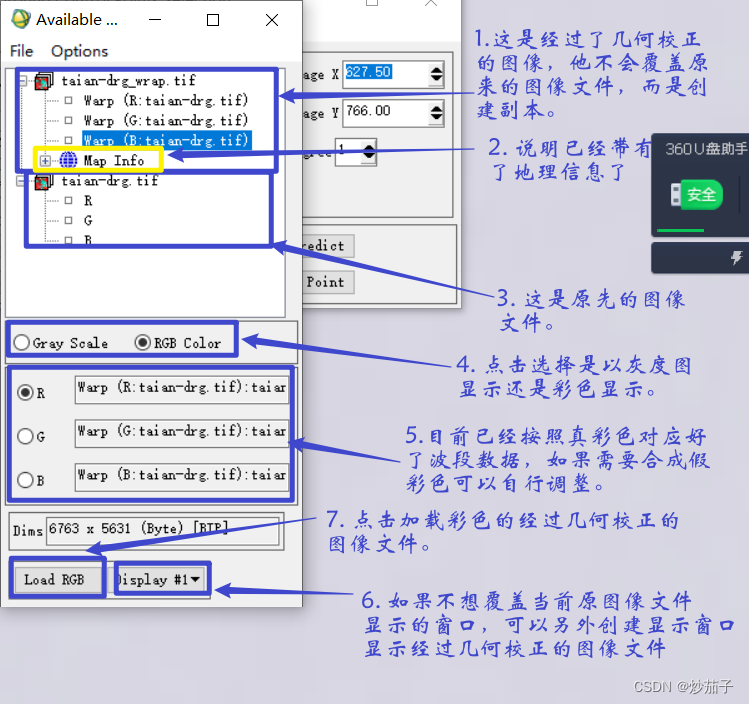Screen dimensions: 749x704
Task: Select the RGB Color radio button
Action: point(142,342)
